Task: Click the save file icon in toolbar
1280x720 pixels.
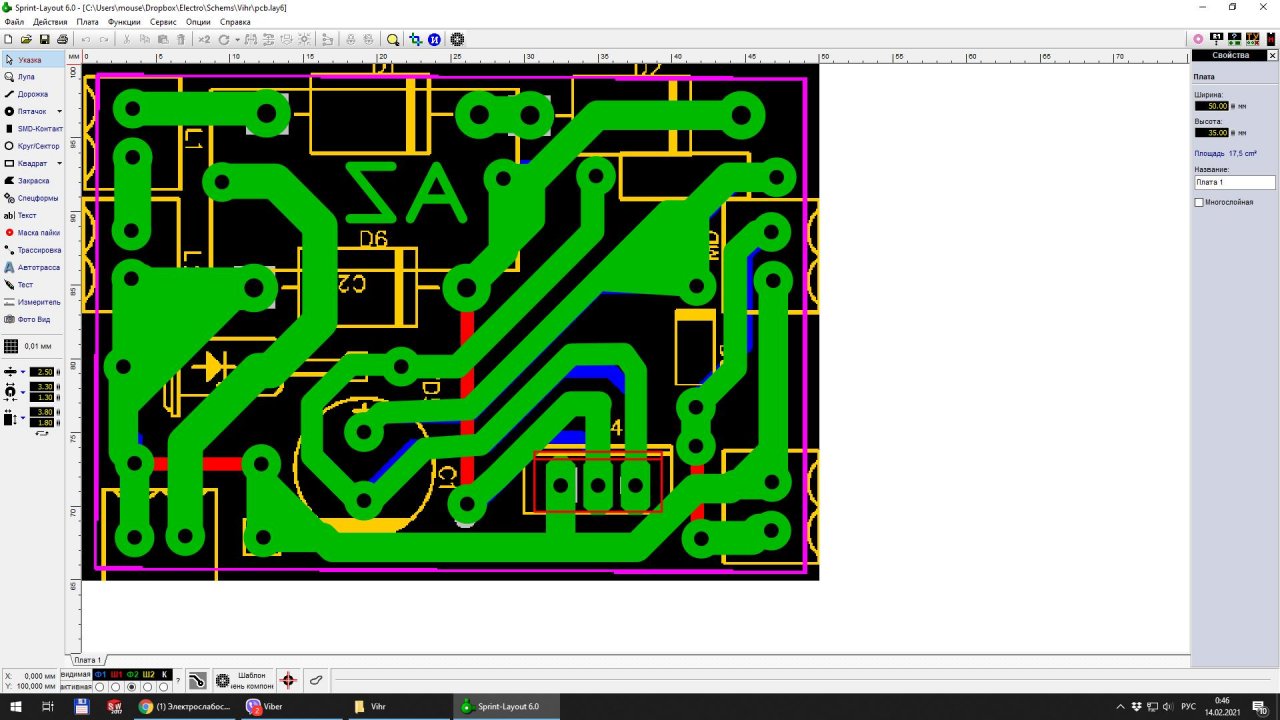Action: tap(45, 39)
